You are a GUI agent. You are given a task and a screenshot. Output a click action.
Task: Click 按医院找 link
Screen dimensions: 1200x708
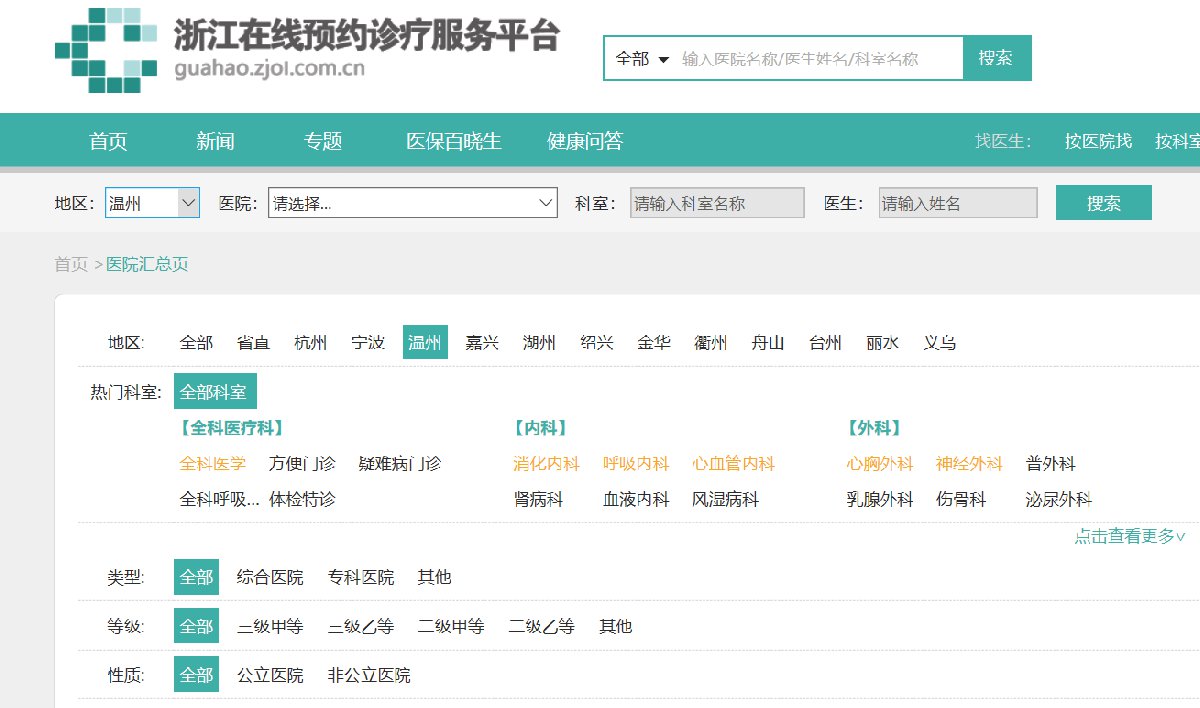point(1098,141)
